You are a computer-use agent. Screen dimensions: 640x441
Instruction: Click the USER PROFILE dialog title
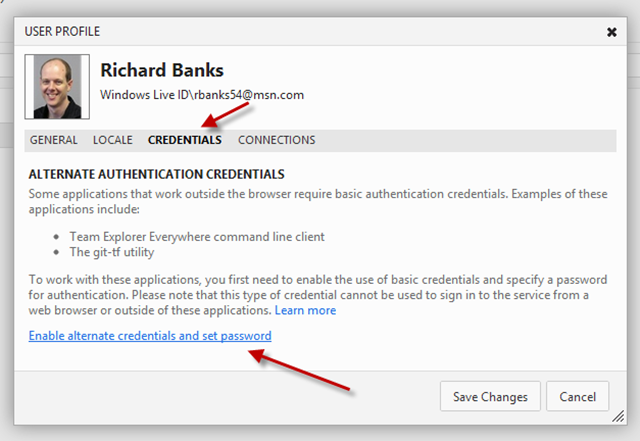point(62,32)
